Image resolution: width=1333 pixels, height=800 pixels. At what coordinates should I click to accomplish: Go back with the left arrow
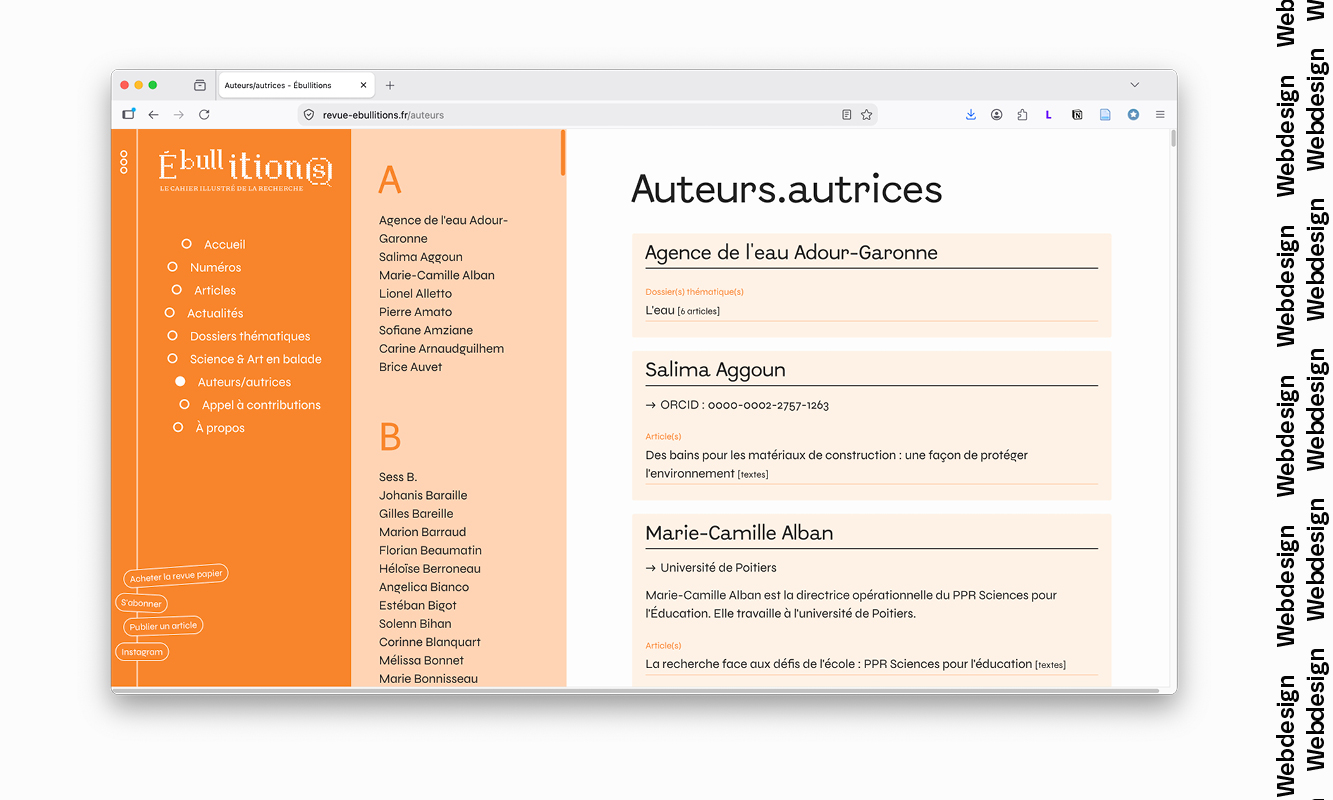[x=153, y=115]
